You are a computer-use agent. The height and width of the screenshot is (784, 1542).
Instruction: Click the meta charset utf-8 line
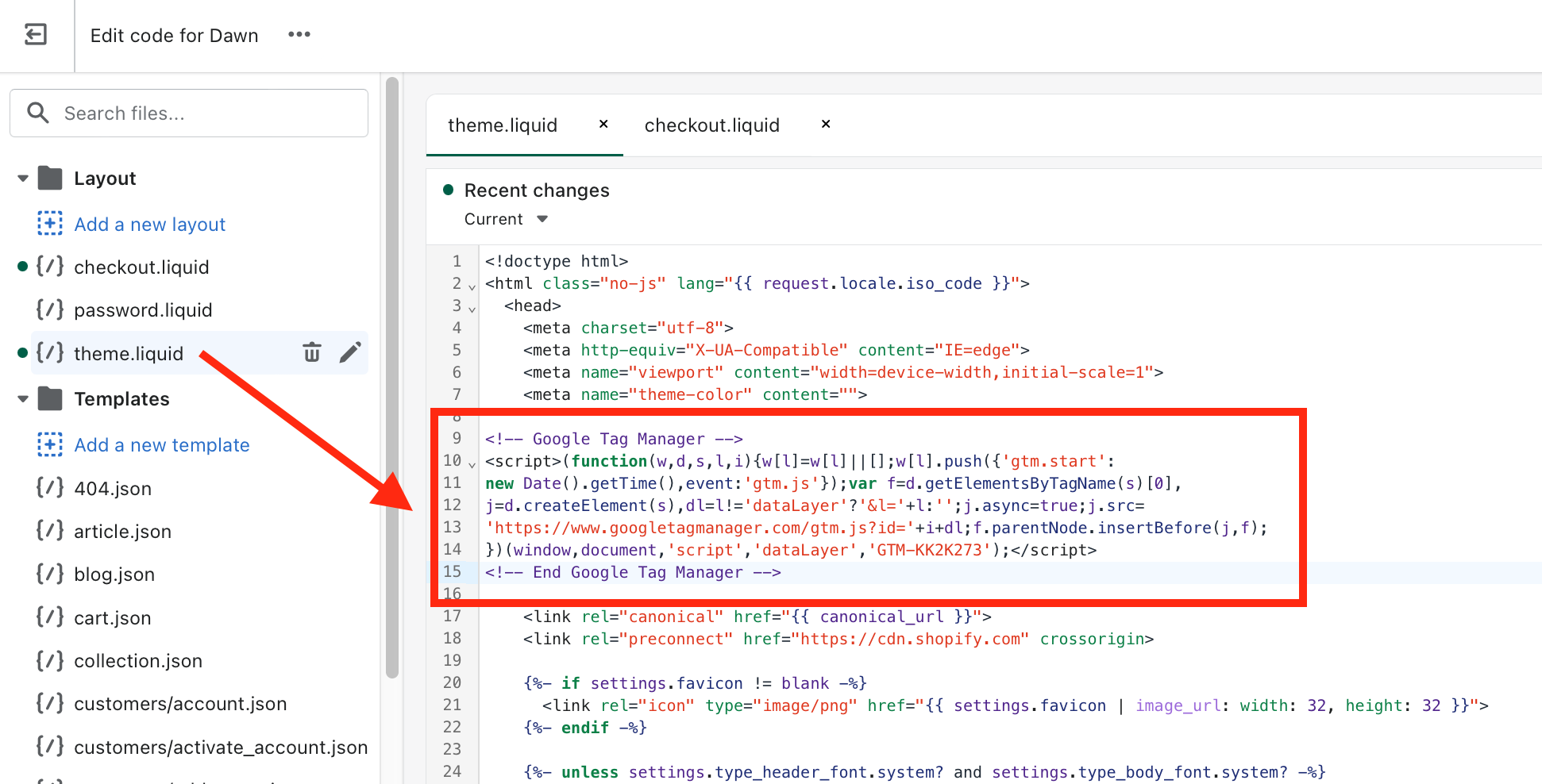(628, 328)
